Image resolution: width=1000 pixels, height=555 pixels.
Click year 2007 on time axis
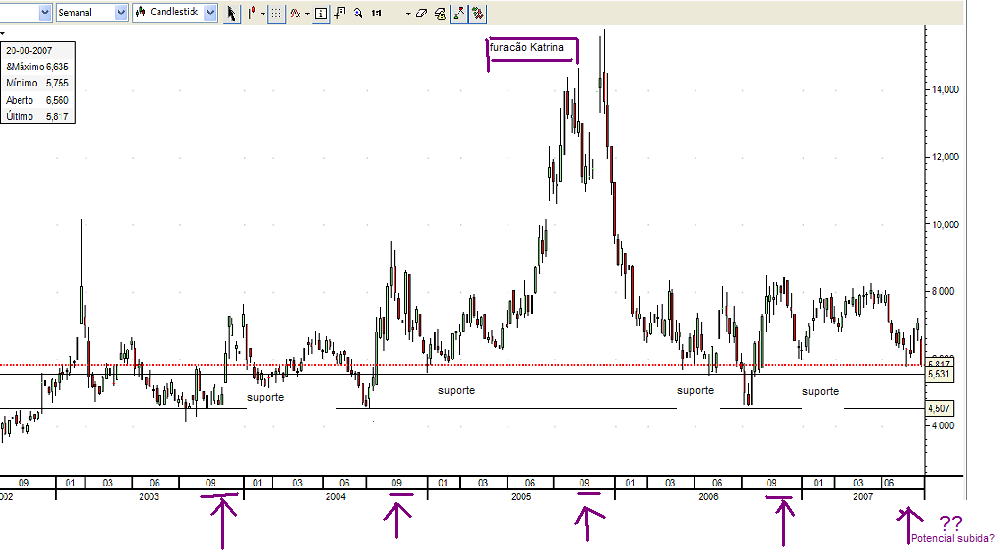point(862,496)
